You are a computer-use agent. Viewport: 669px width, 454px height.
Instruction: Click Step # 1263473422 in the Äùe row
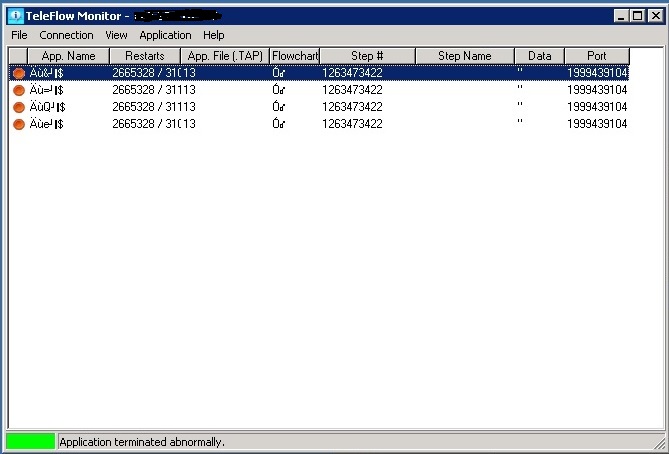(x=352, y=124)
